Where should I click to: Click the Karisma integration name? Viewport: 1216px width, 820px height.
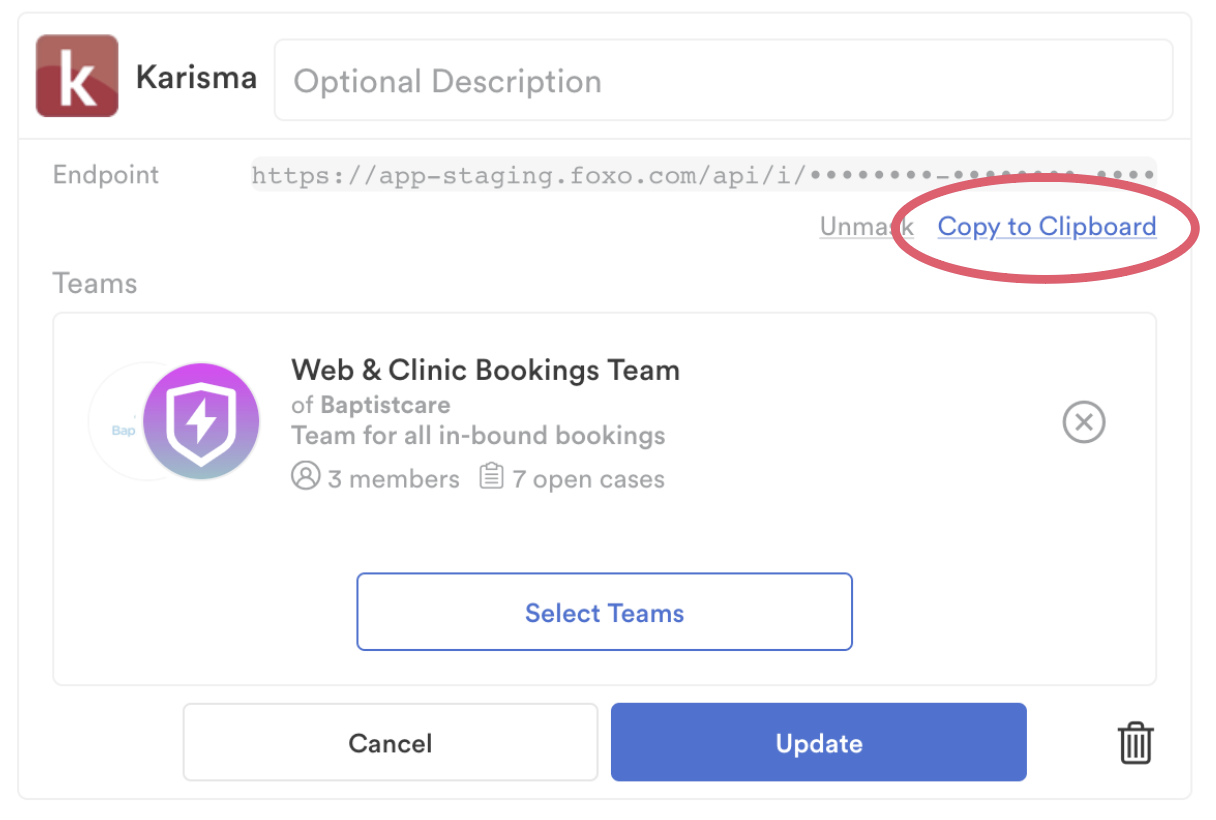196,78
